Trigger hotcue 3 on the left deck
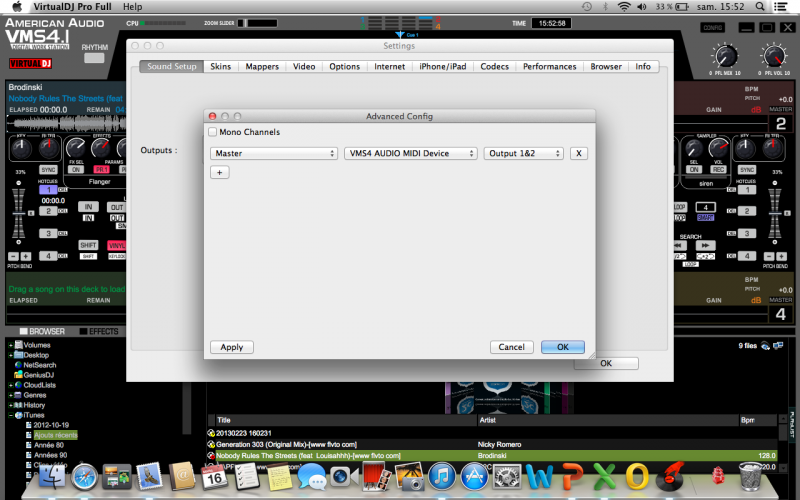Viewport: 800px width, 500px height. (48, 233)
